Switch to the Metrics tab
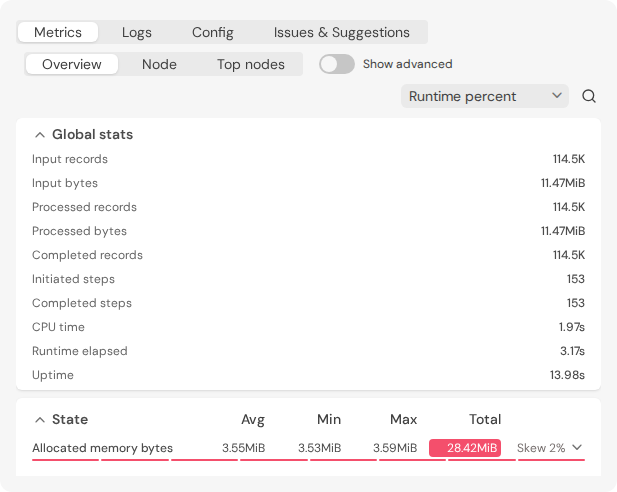 point(58,32)
